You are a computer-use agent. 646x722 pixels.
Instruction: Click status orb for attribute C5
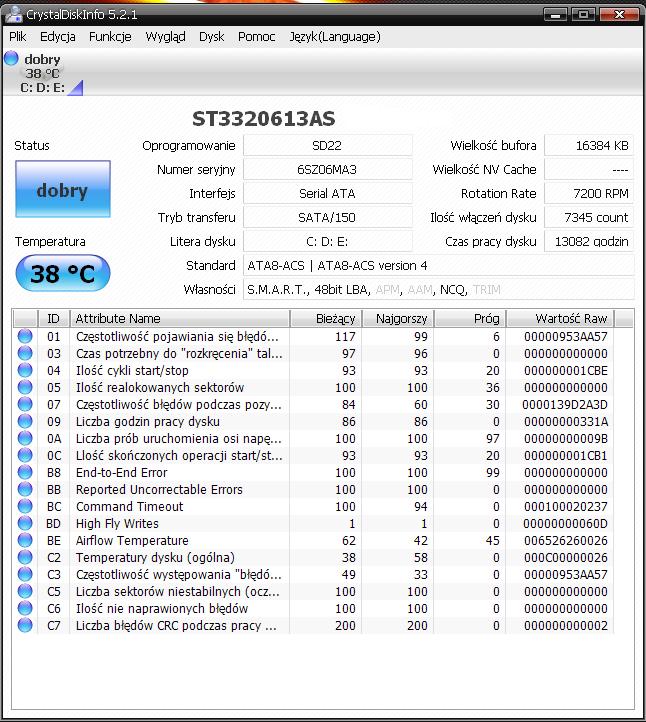25,592
